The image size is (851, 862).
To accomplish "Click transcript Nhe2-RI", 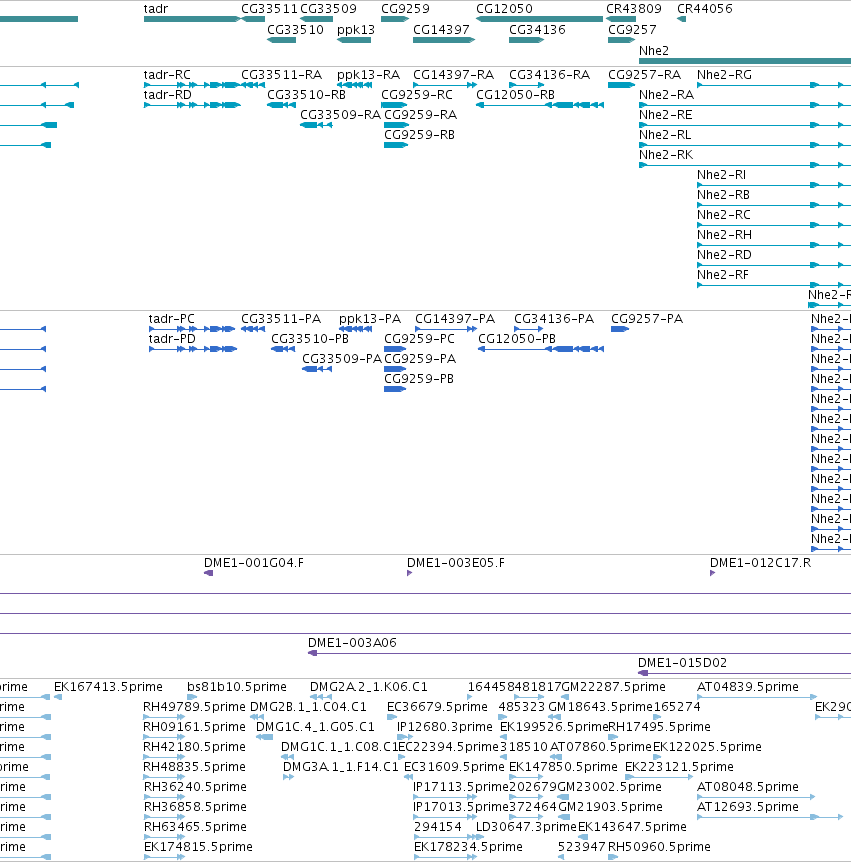I will (721, 174).
